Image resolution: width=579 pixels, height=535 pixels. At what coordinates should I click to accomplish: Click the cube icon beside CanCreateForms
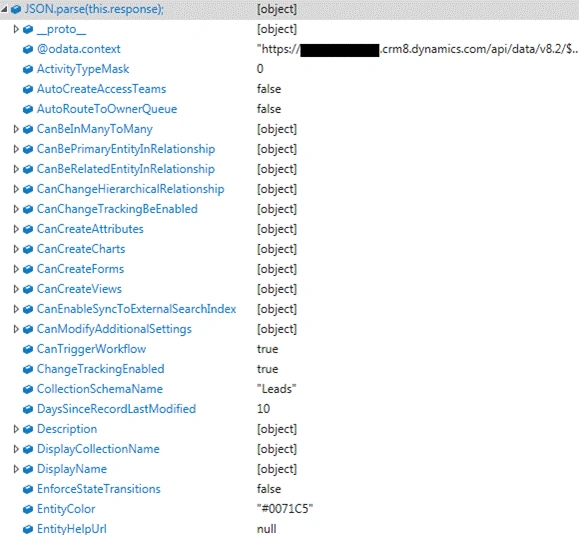point(28,269)
